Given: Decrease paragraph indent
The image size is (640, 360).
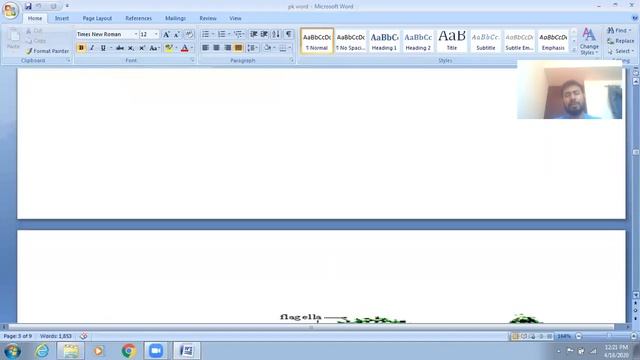Looking at the screenshot, I should [x=253, y=34].
